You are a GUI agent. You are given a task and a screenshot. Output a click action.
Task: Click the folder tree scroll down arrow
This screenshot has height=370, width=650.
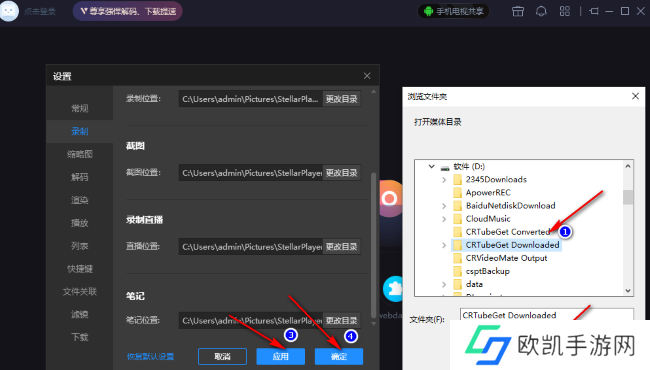[628, 291]
